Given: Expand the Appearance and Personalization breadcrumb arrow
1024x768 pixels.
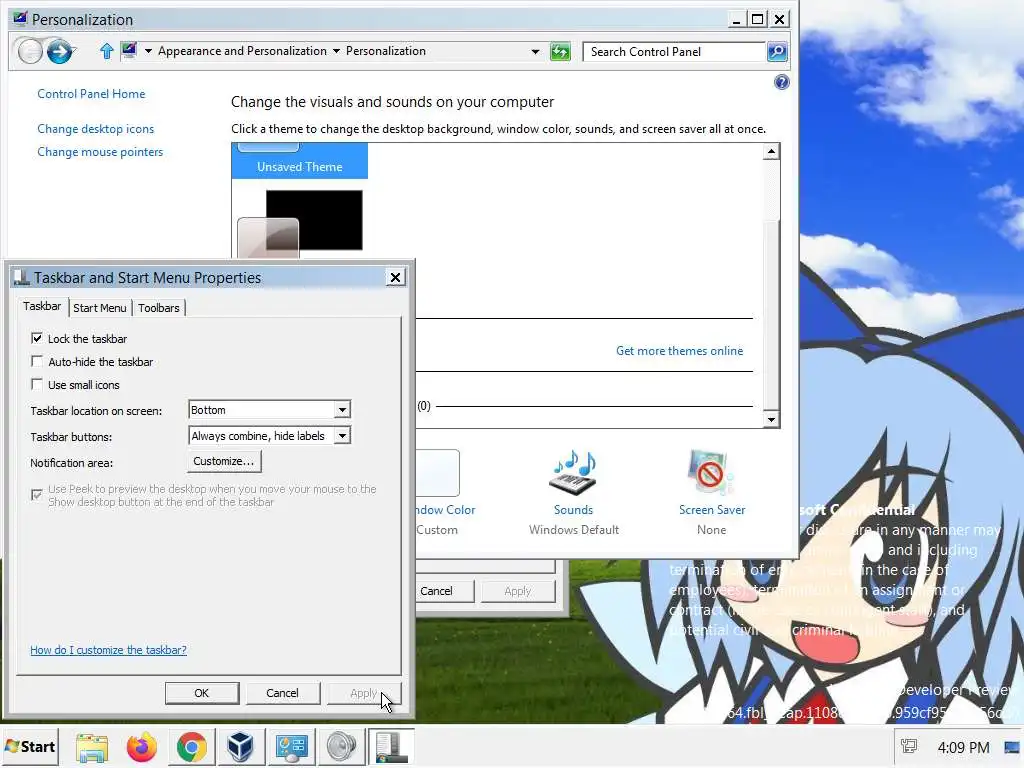Looking at the screenshot, I should (336, 51).
